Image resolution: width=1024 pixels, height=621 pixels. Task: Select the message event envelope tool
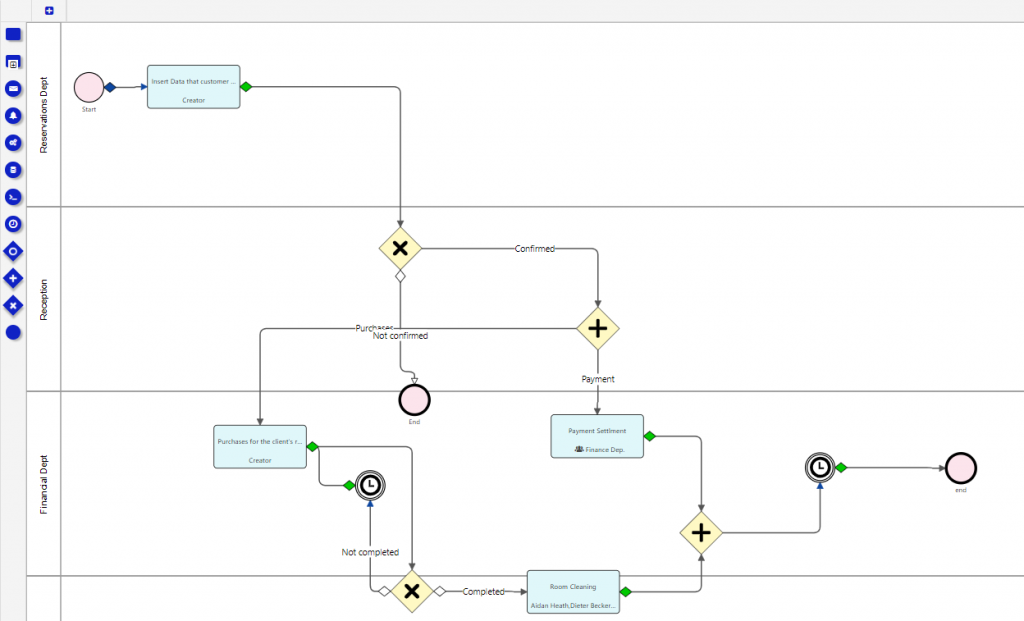pyautogui.click(x=13, y=88)
